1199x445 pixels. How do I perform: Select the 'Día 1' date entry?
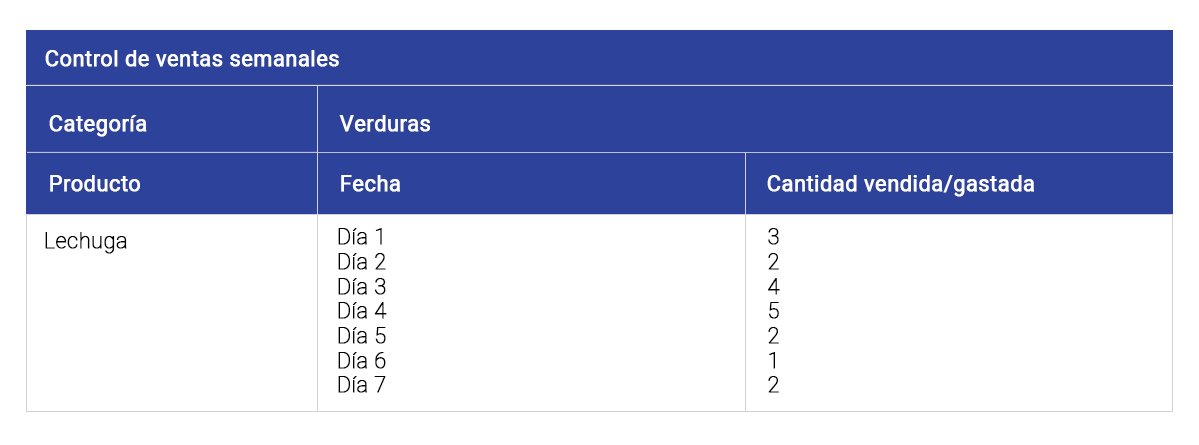361,238
